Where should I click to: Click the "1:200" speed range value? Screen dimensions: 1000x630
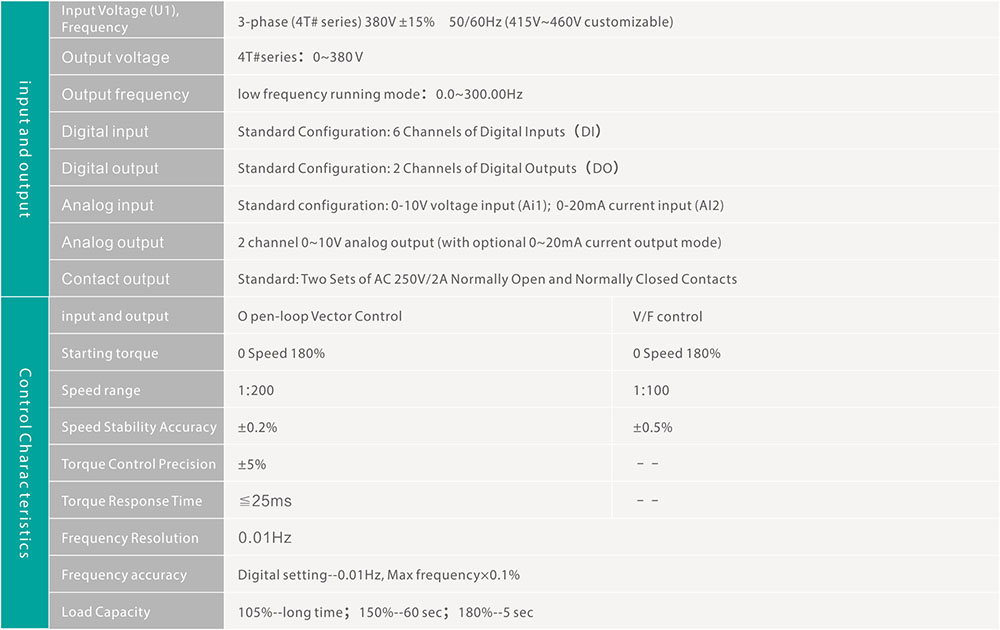point(255,390)
